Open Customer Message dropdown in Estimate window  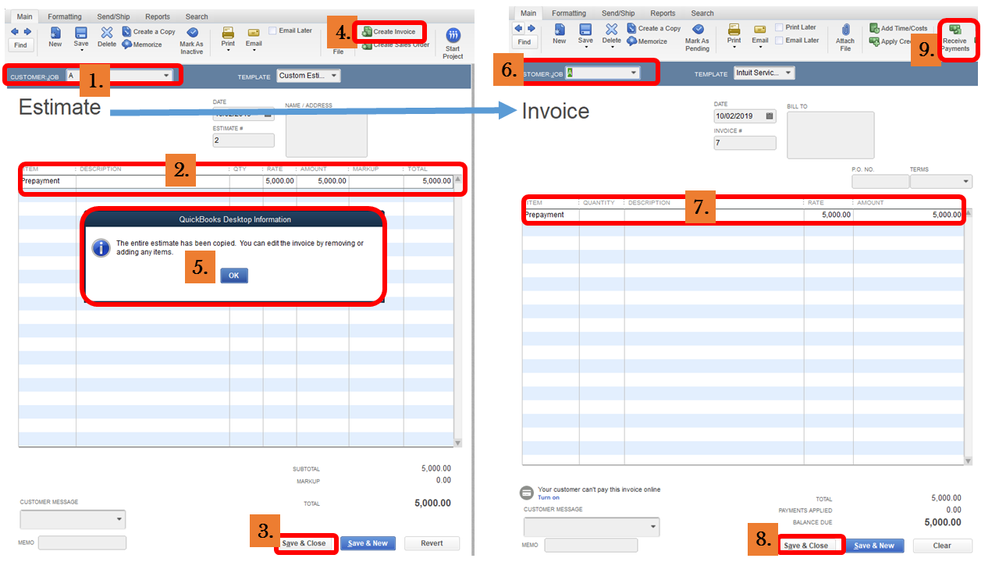tap(119, 519)
